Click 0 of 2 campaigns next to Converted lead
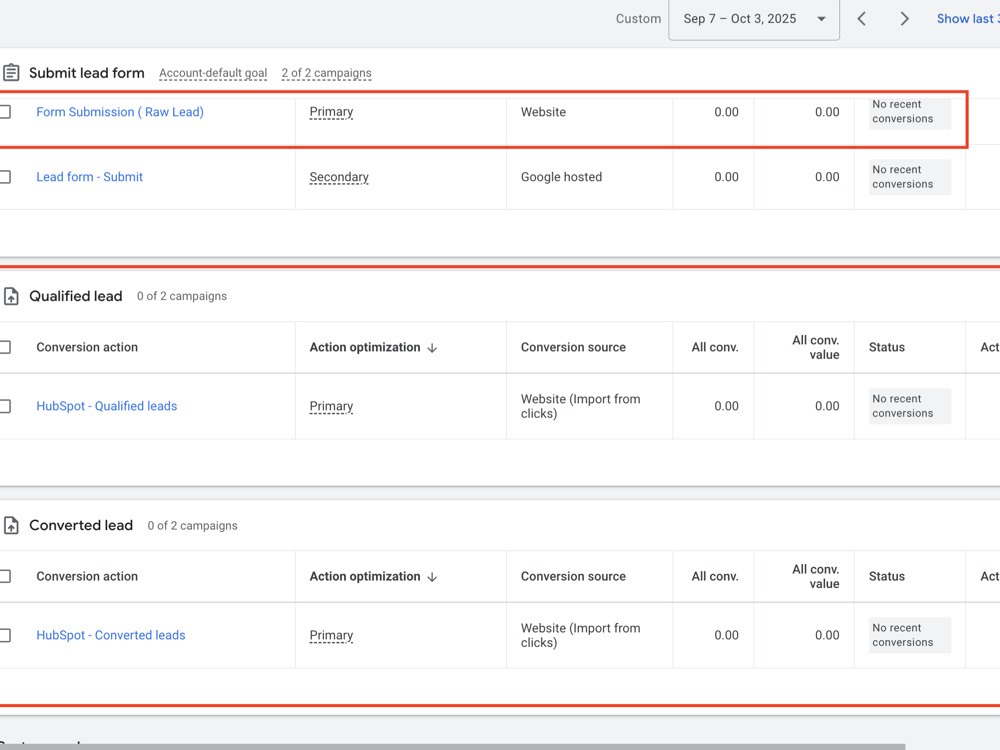Viewport: 1000px width, 750px height. [x=193, y=526]
